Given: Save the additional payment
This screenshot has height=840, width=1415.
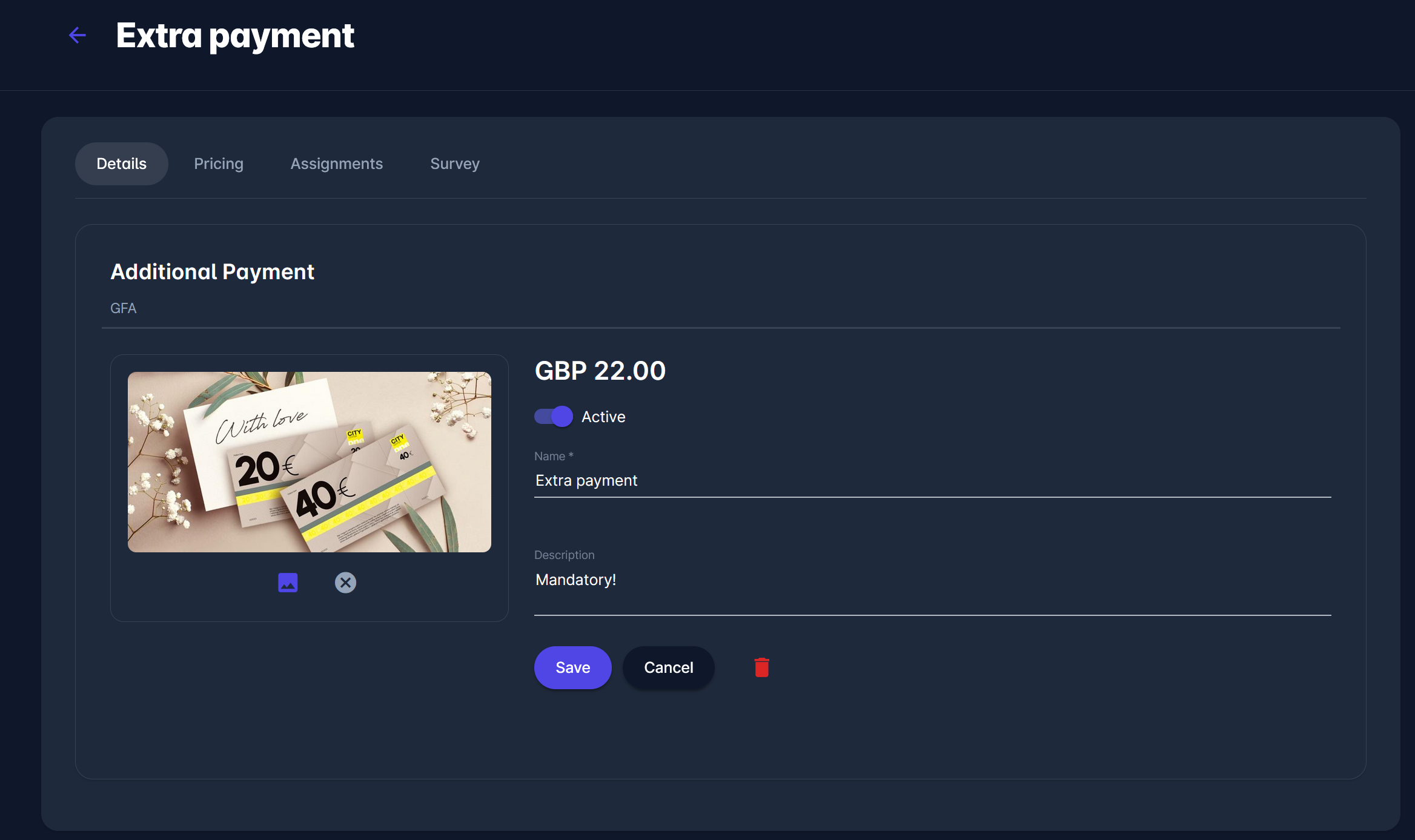Looking at the screenshot, I should coord(572,667).
